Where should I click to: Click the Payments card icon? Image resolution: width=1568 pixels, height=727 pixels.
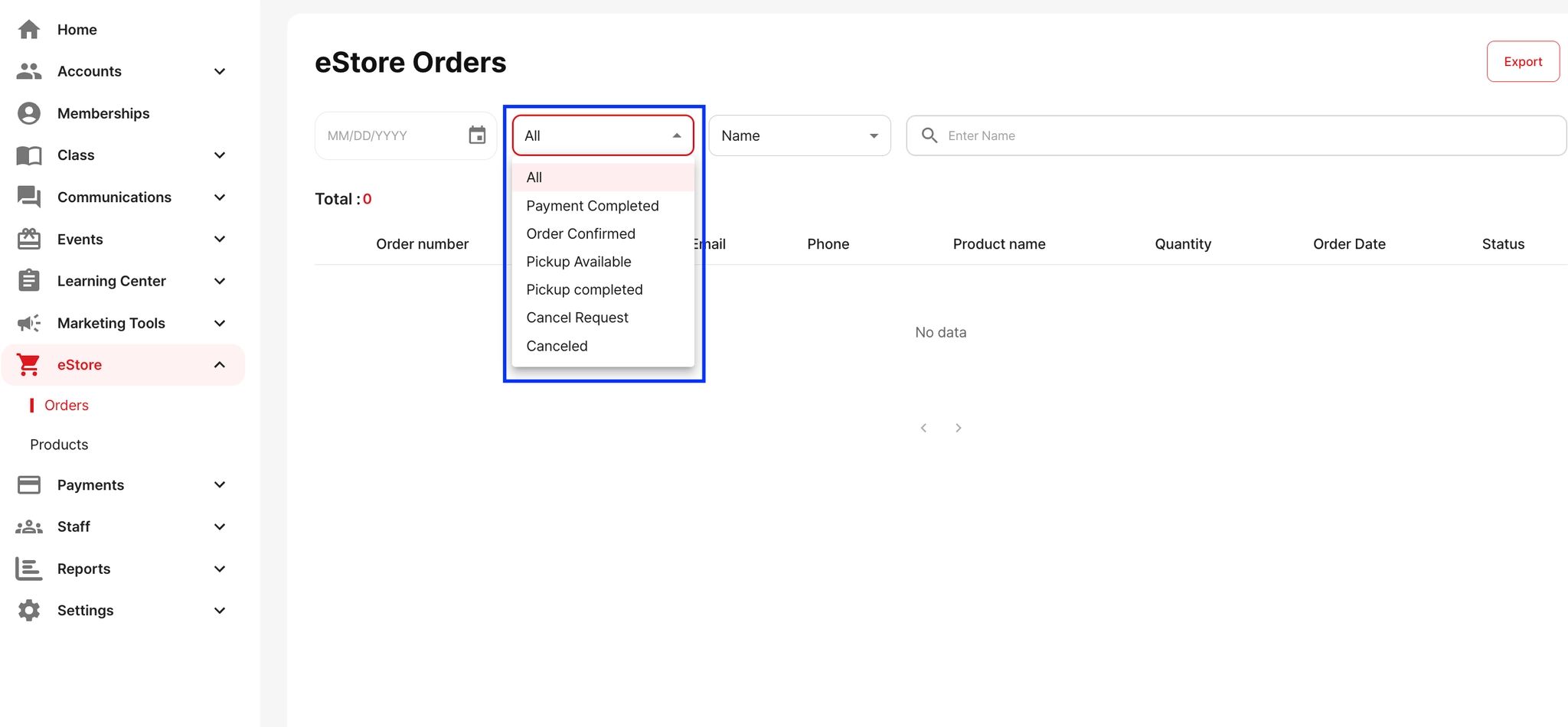(29, 485)
